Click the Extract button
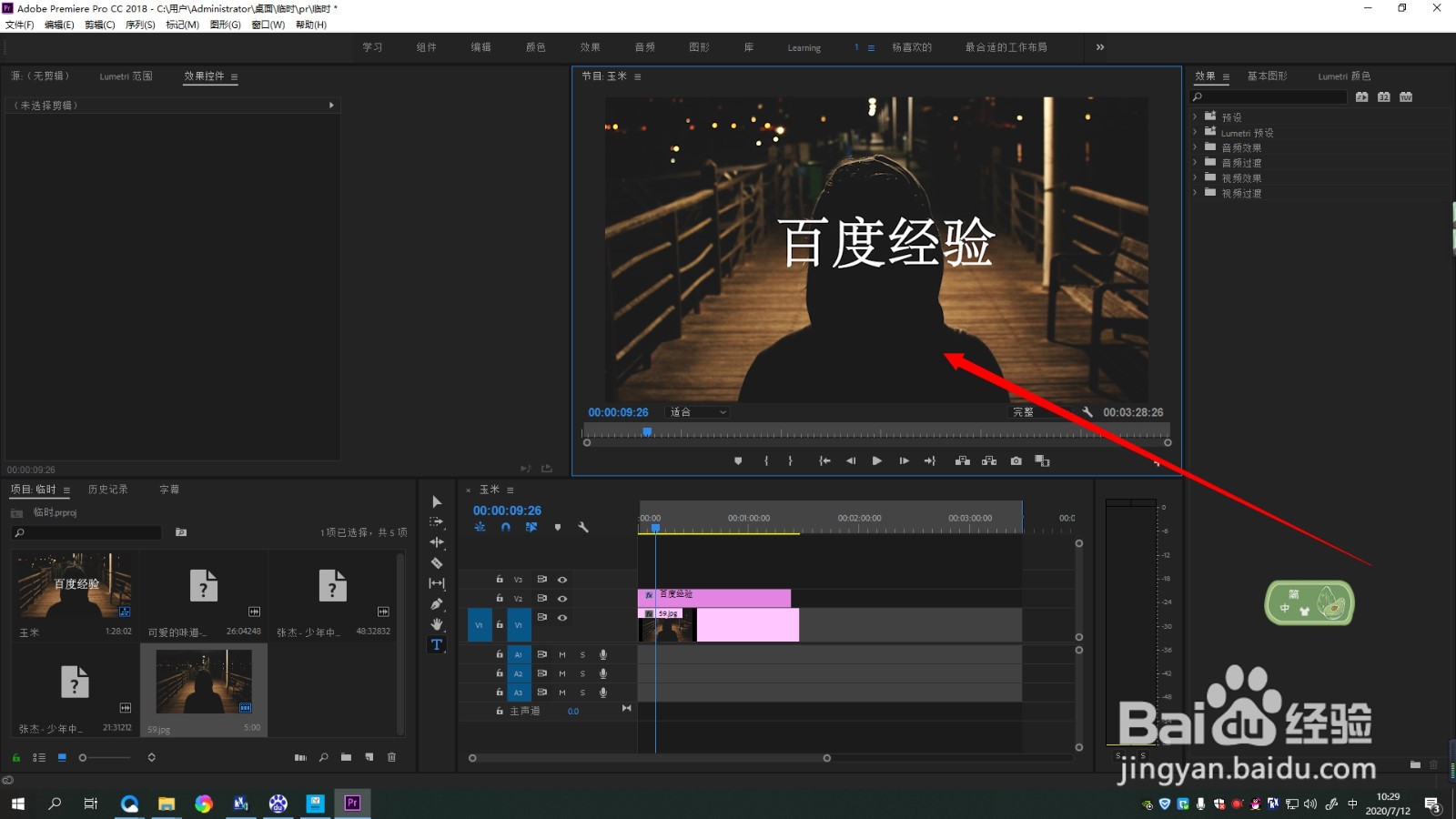This screenshot has height=819, width=1456. coord(989,461)
